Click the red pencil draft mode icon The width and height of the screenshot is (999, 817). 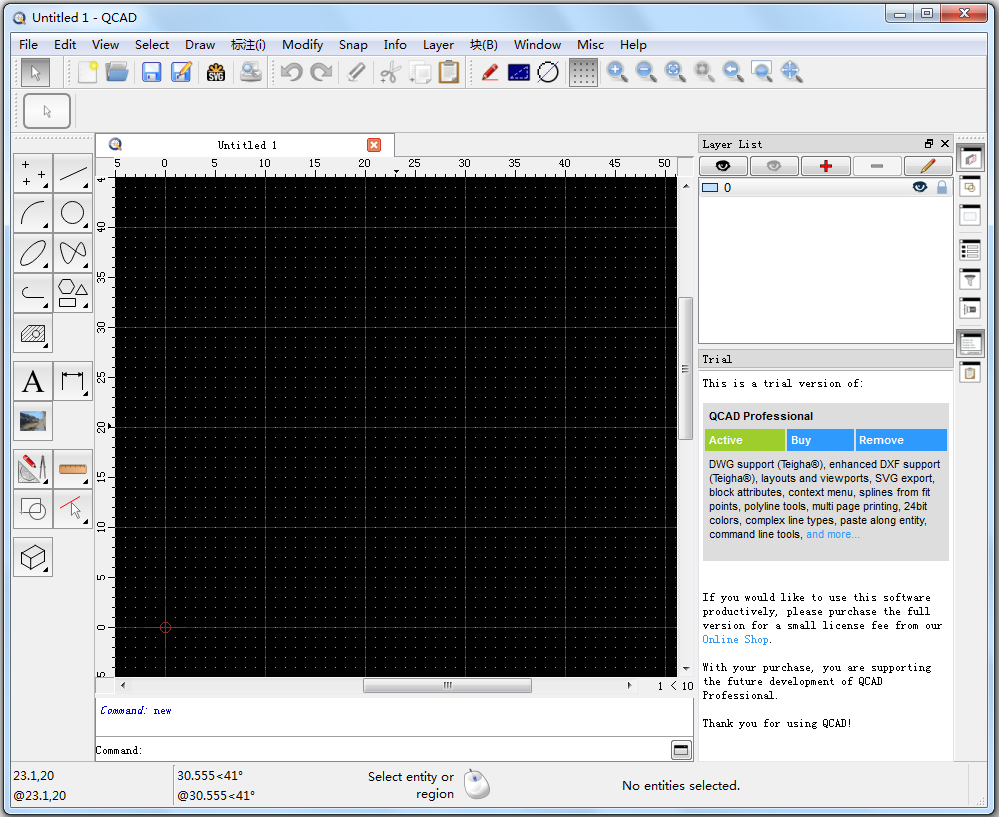(x=489, y=72)
